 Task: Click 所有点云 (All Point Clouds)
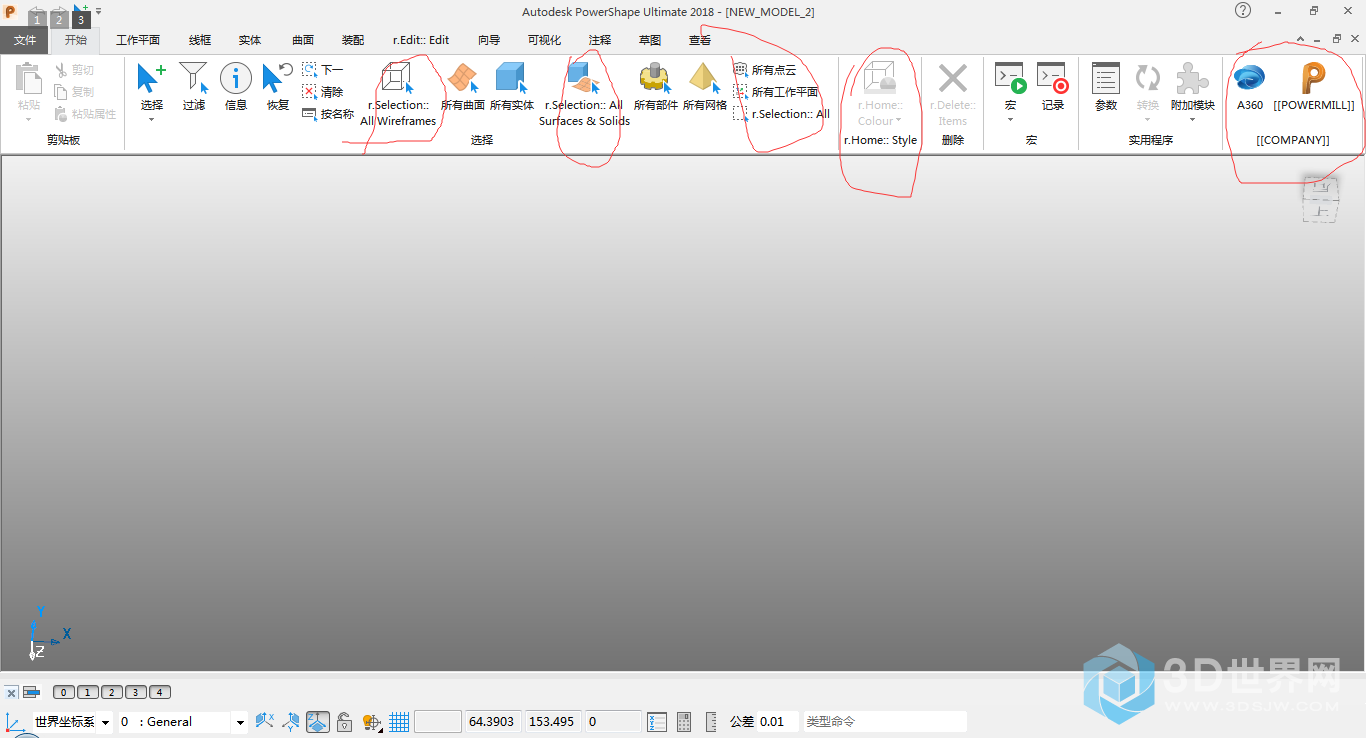(765, 70)
